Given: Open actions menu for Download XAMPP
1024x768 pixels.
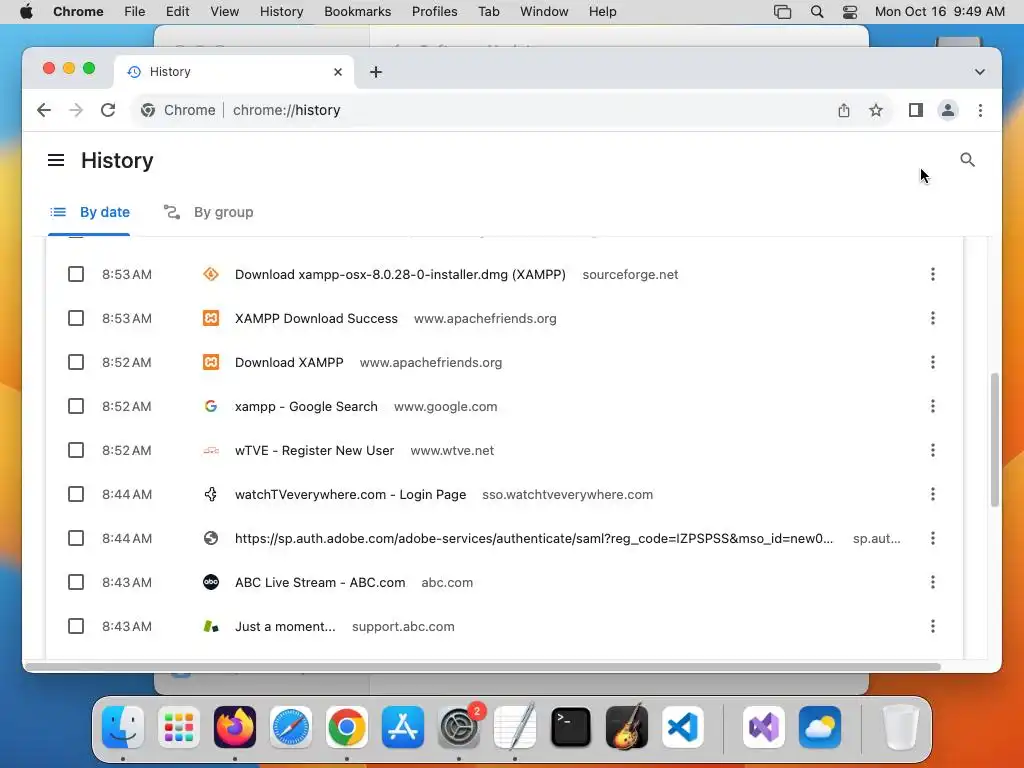Looking at the screenshot, I should 933,362.
